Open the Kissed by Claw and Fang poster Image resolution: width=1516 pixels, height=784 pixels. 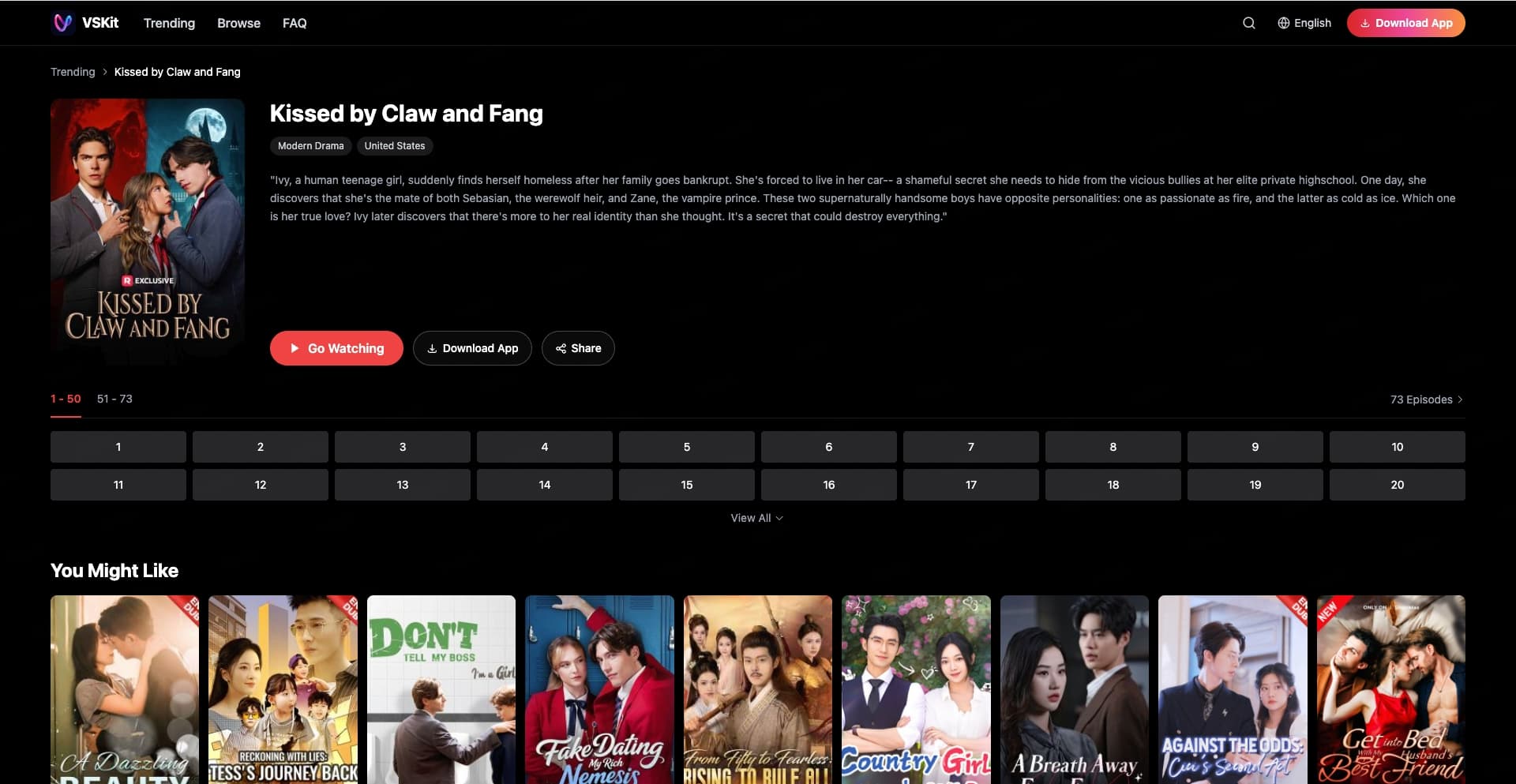click(148, 232)
